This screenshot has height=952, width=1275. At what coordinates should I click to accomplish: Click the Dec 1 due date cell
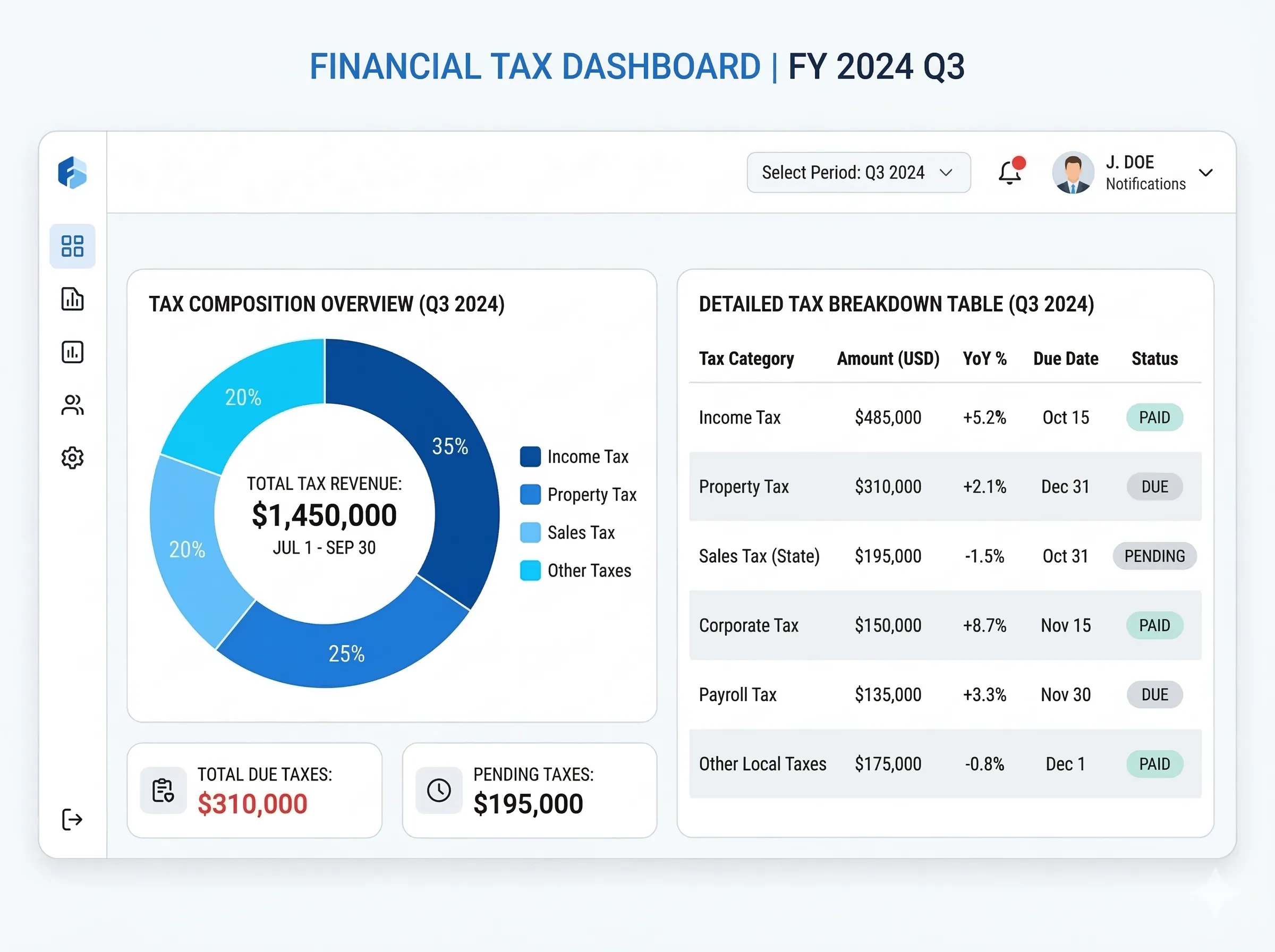click(x=1066, y=763)
